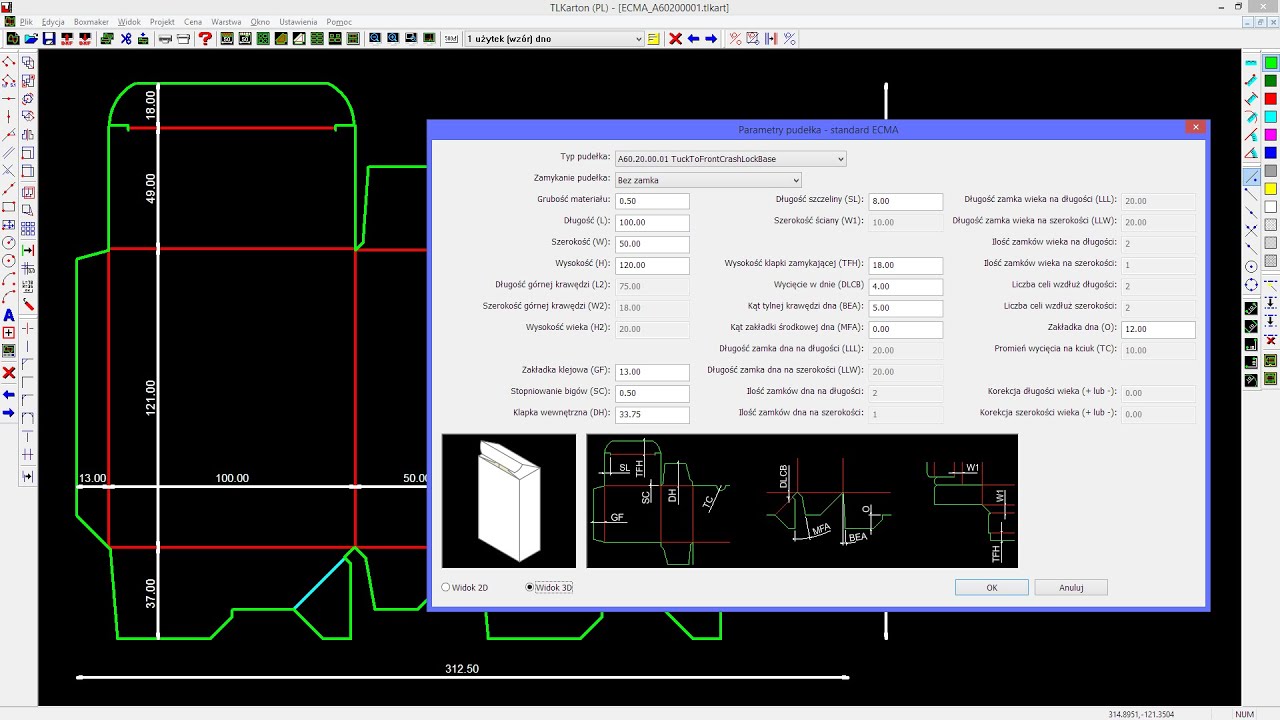Viewport: 1280px width, 720px height.
Task: Click the yellow note icon beside layout dropdown
Action: [x=654, y=39]
